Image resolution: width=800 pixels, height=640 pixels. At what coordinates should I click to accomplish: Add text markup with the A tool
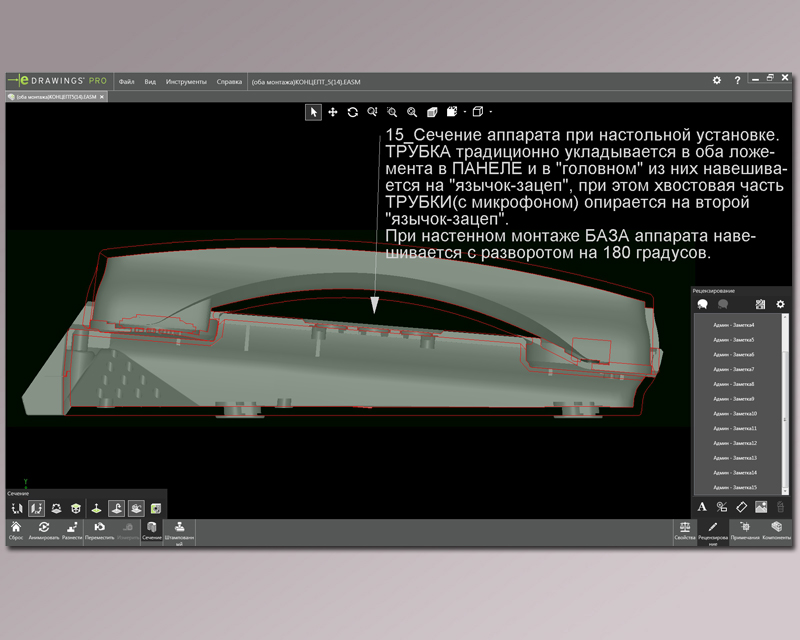click(702, 507)
